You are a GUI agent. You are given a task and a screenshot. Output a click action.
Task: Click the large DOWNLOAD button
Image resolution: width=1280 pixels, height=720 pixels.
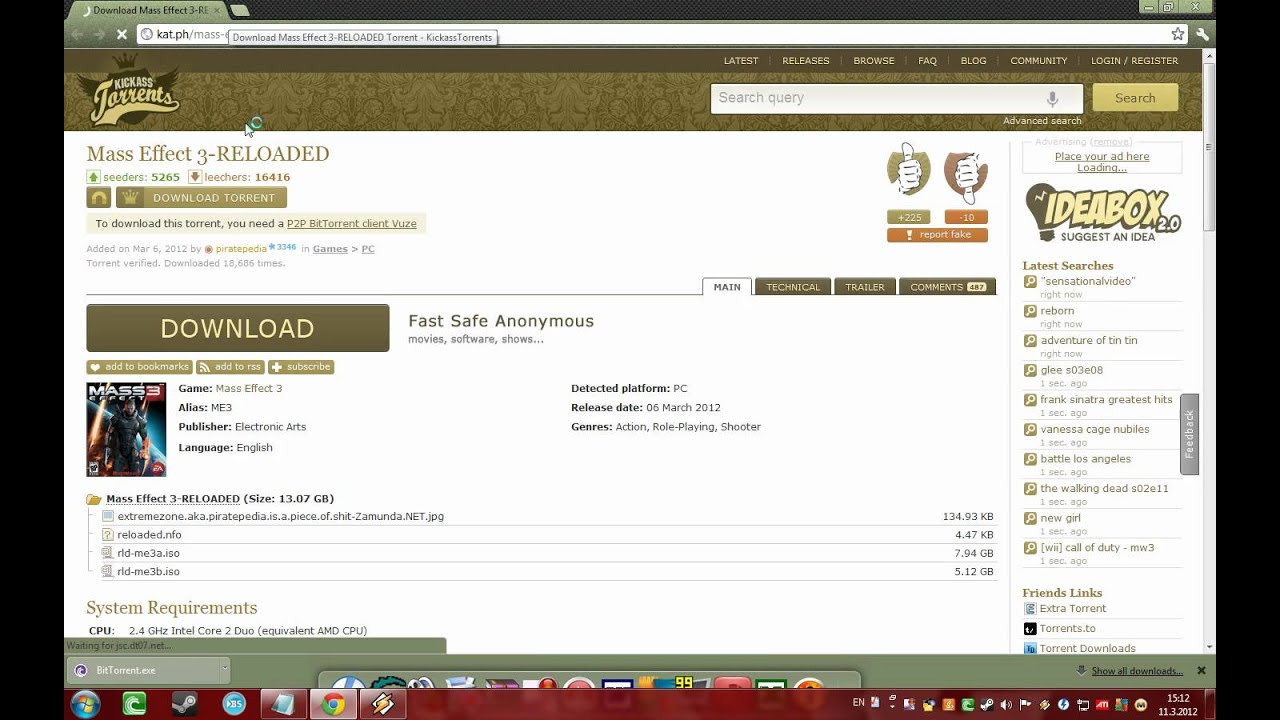238,328
